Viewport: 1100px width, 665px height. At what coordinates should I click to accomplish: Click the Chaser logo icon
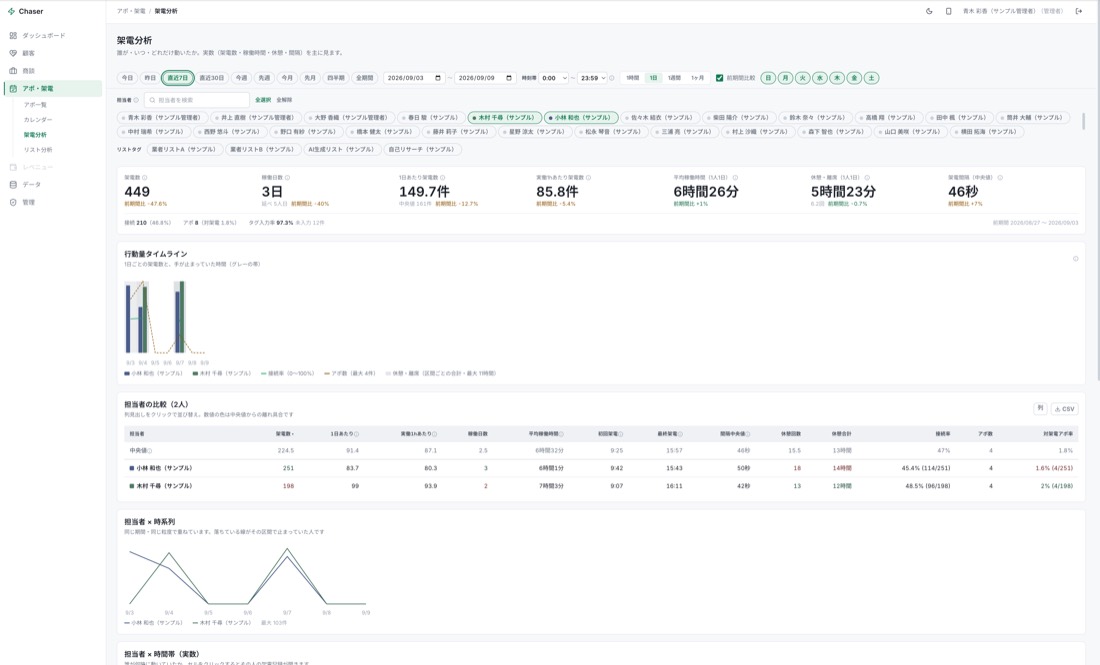(11, 11)
